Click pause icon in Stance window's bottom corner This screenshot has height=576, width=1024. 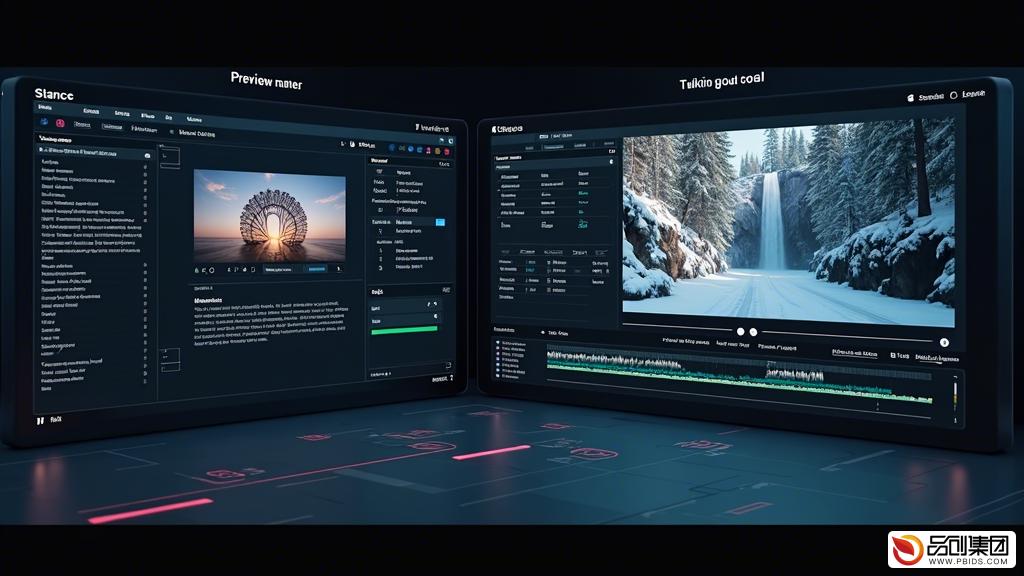click(x=40, y=421)
